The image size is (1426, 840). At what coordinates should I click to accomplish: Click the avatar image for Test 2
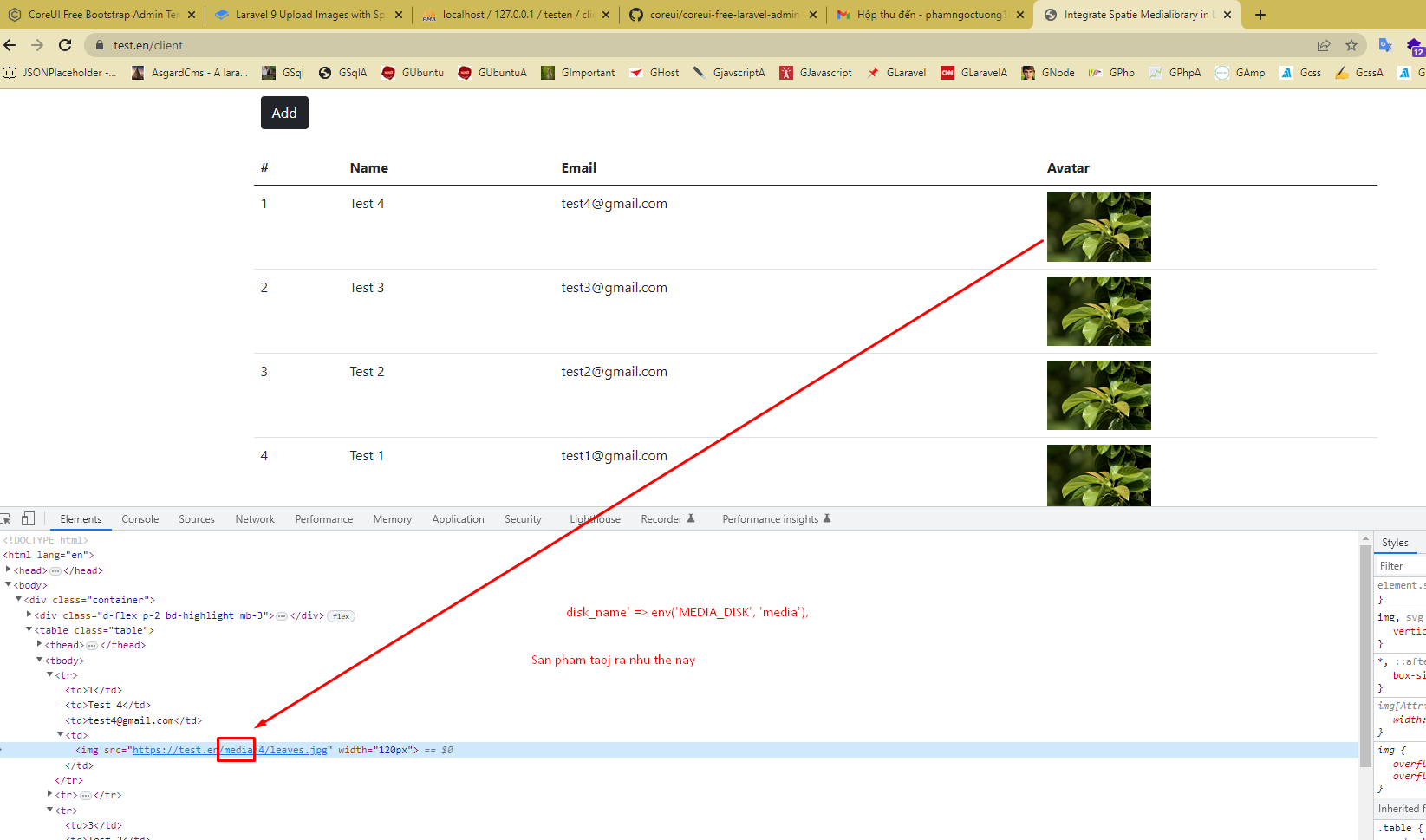(x=1099, y=395)
